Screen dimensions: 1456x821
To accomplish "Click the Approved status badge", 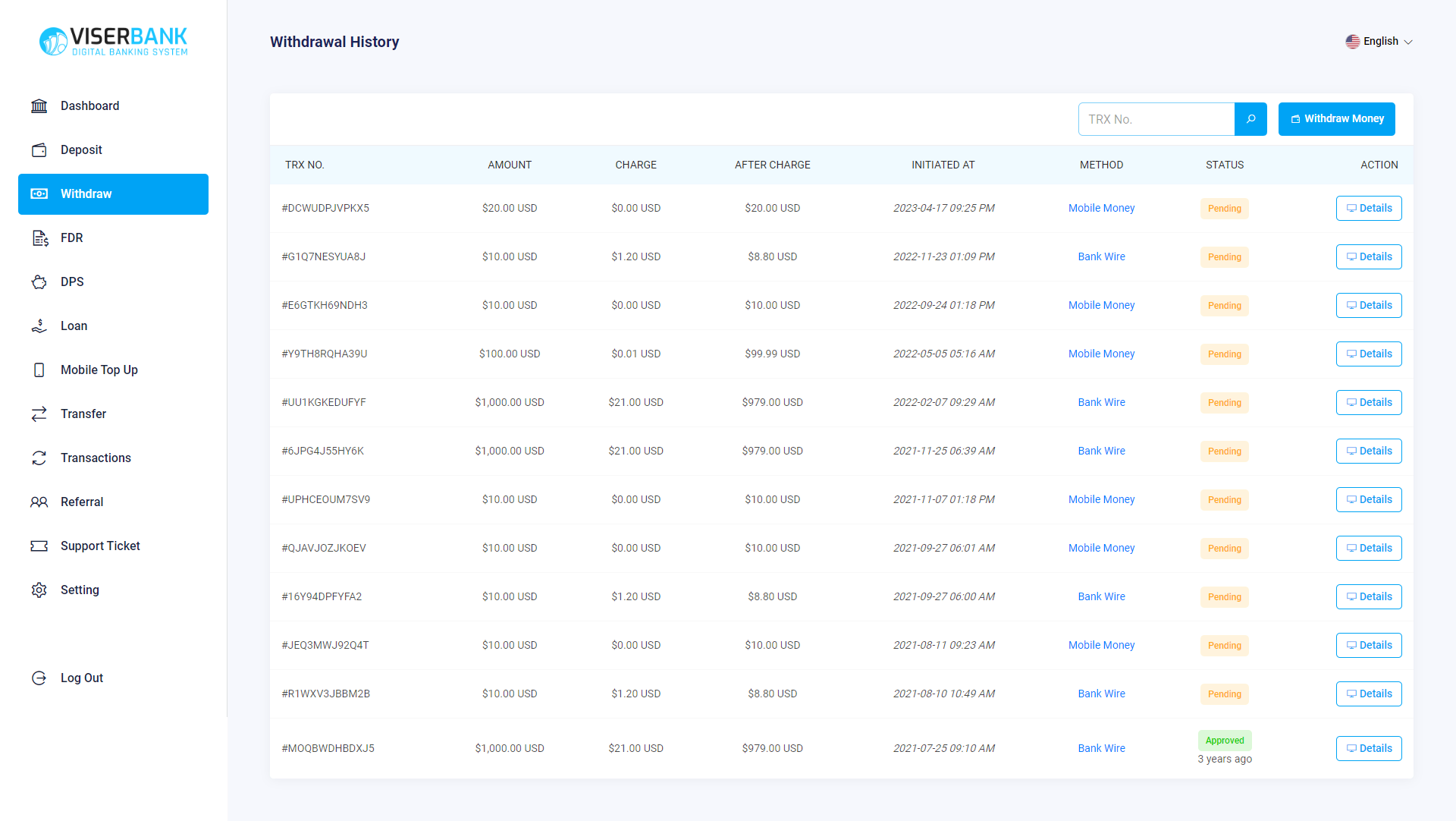I will point(1225,741).
